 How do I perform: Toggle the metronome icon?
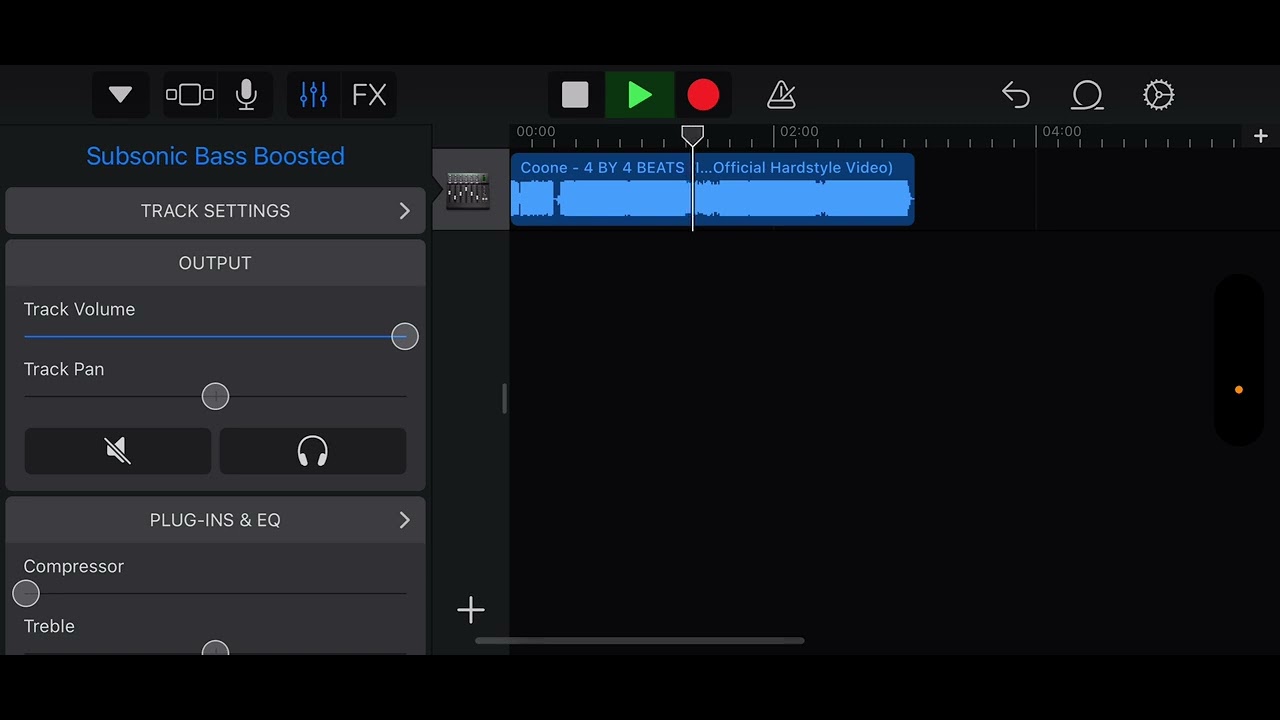tap(781, 95)
